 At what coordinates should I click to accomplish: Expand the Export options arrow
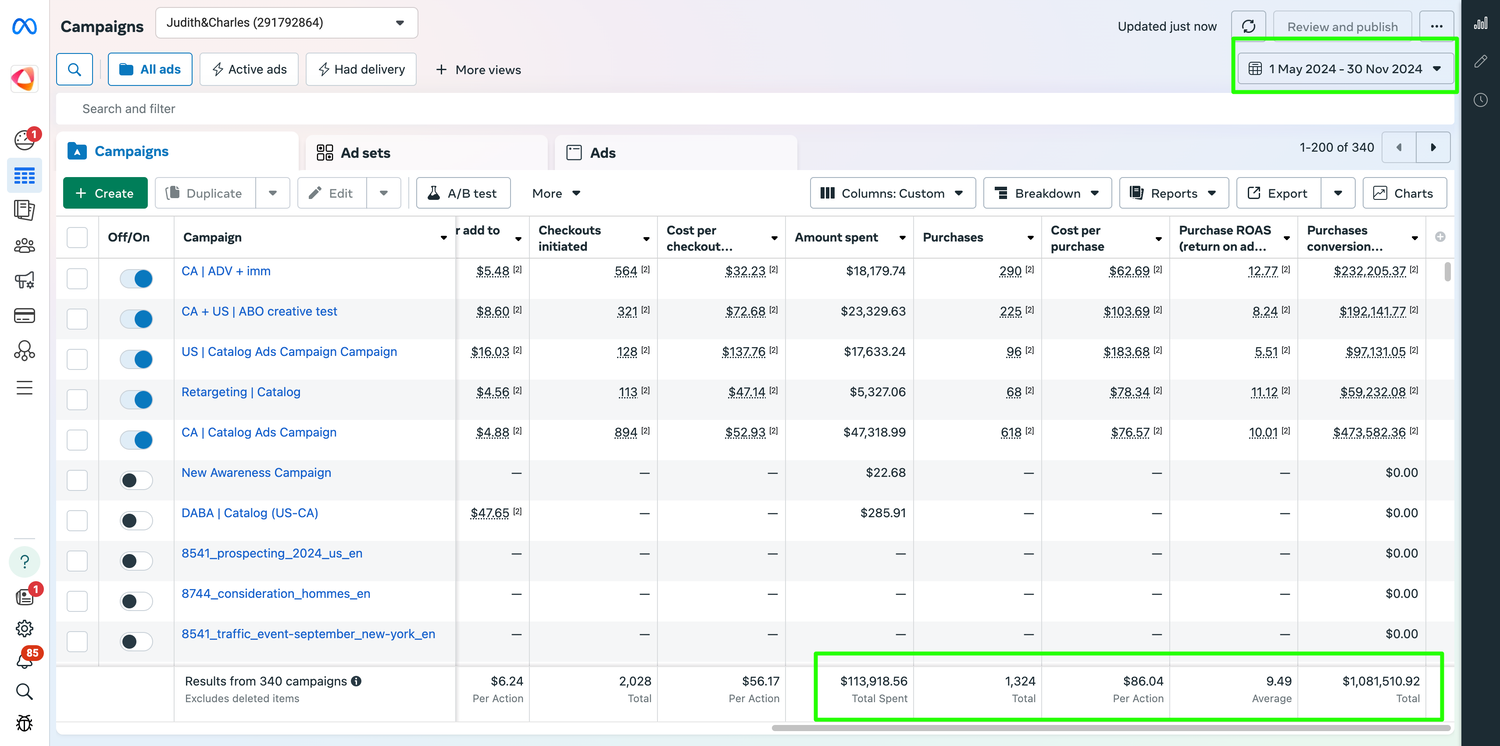1338,193
